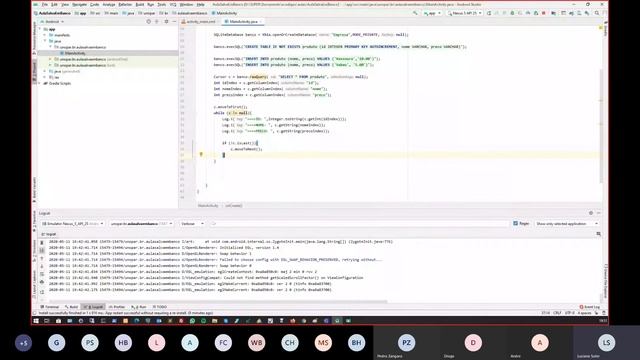Hide the Project panel with minus icon
640x360 pixels.
click(x=174, y=21)
